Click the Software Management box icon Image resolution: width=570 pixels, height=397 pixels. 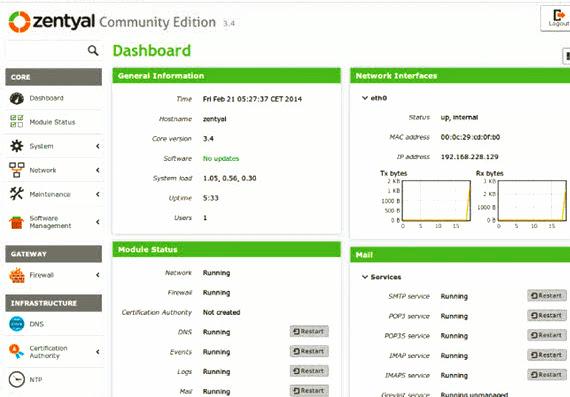pyautogui.click(x=17, y=222)
